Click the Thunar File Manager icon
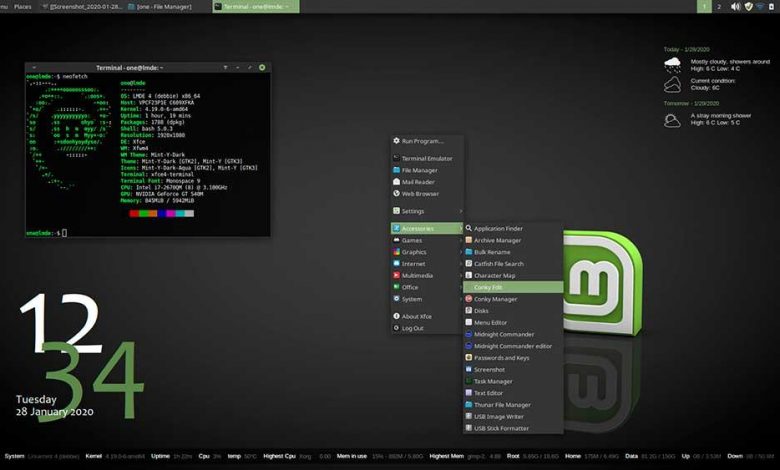The width and height of the screenshot is (780, 470). (x=469, y=404)
